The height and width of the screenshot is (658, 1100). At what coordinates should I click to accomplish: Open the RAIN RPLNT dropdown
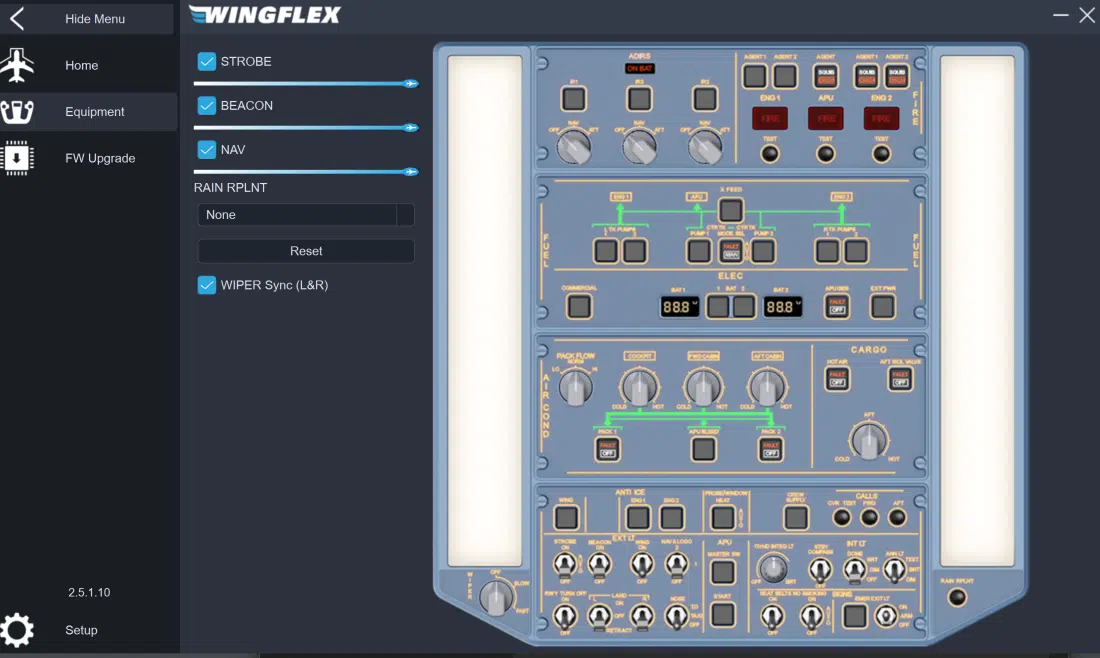coord(305,215)
